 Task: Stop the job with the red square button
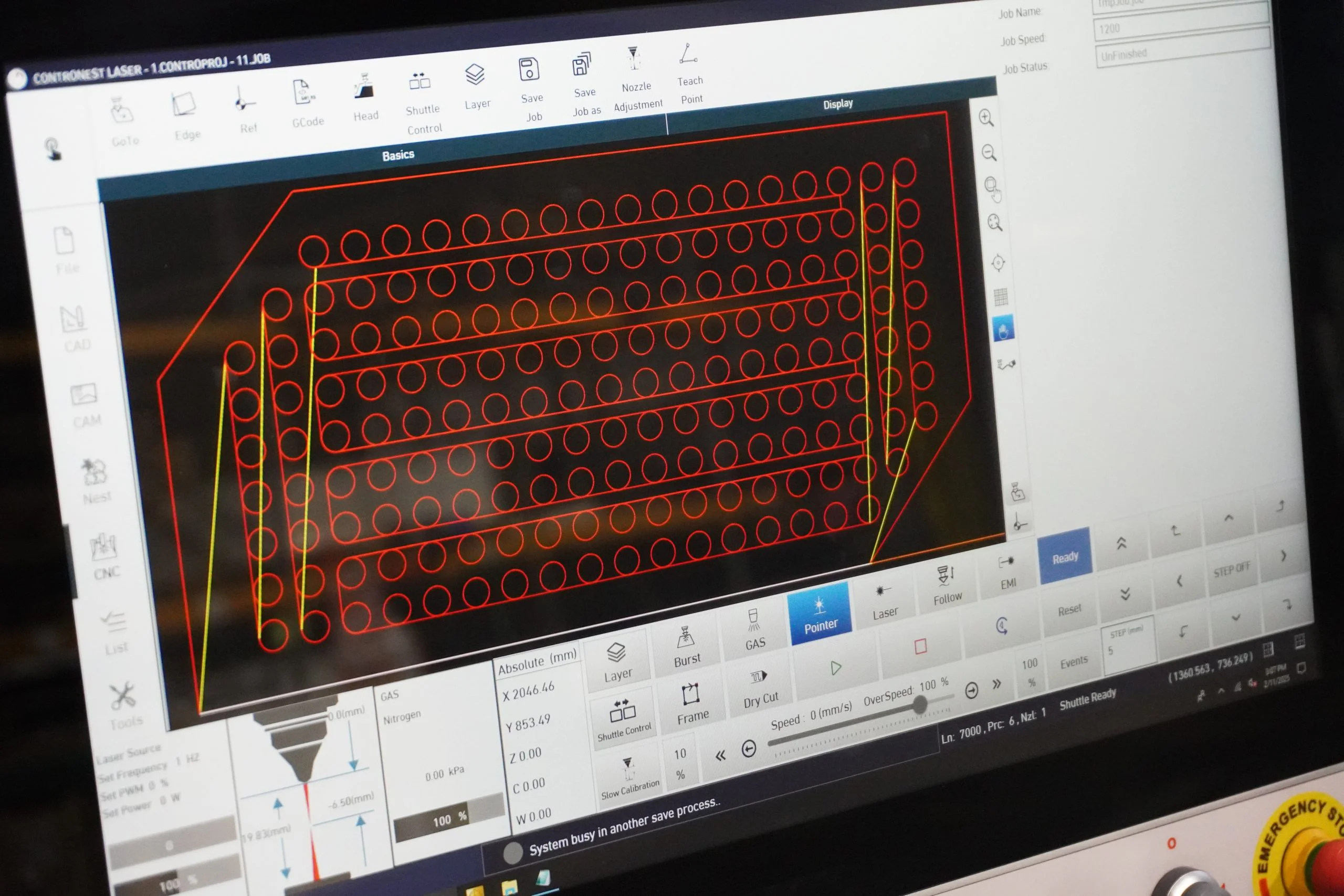click(x=920, y=647)
